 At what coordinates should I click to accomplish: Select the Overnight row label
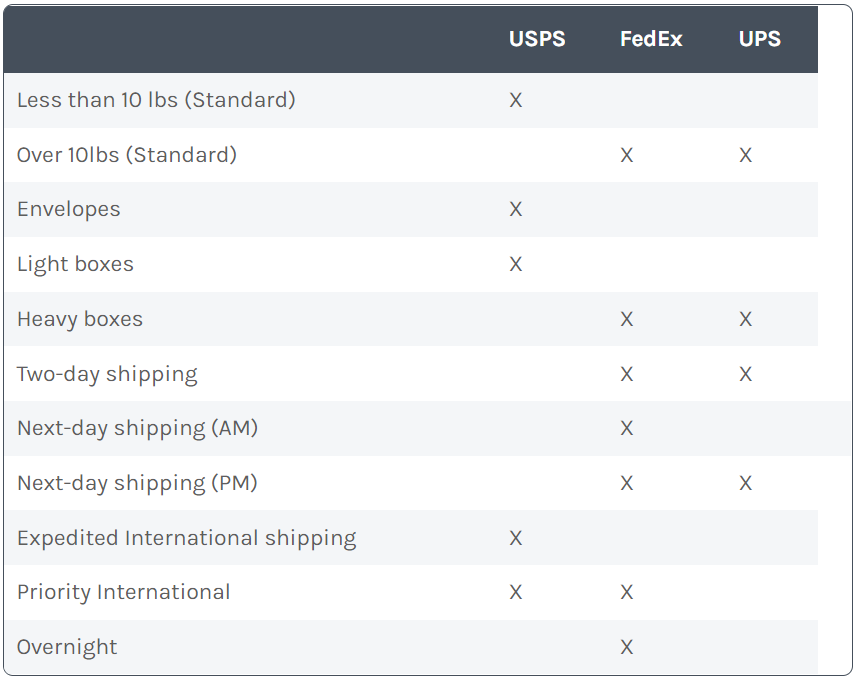point(67,647)
